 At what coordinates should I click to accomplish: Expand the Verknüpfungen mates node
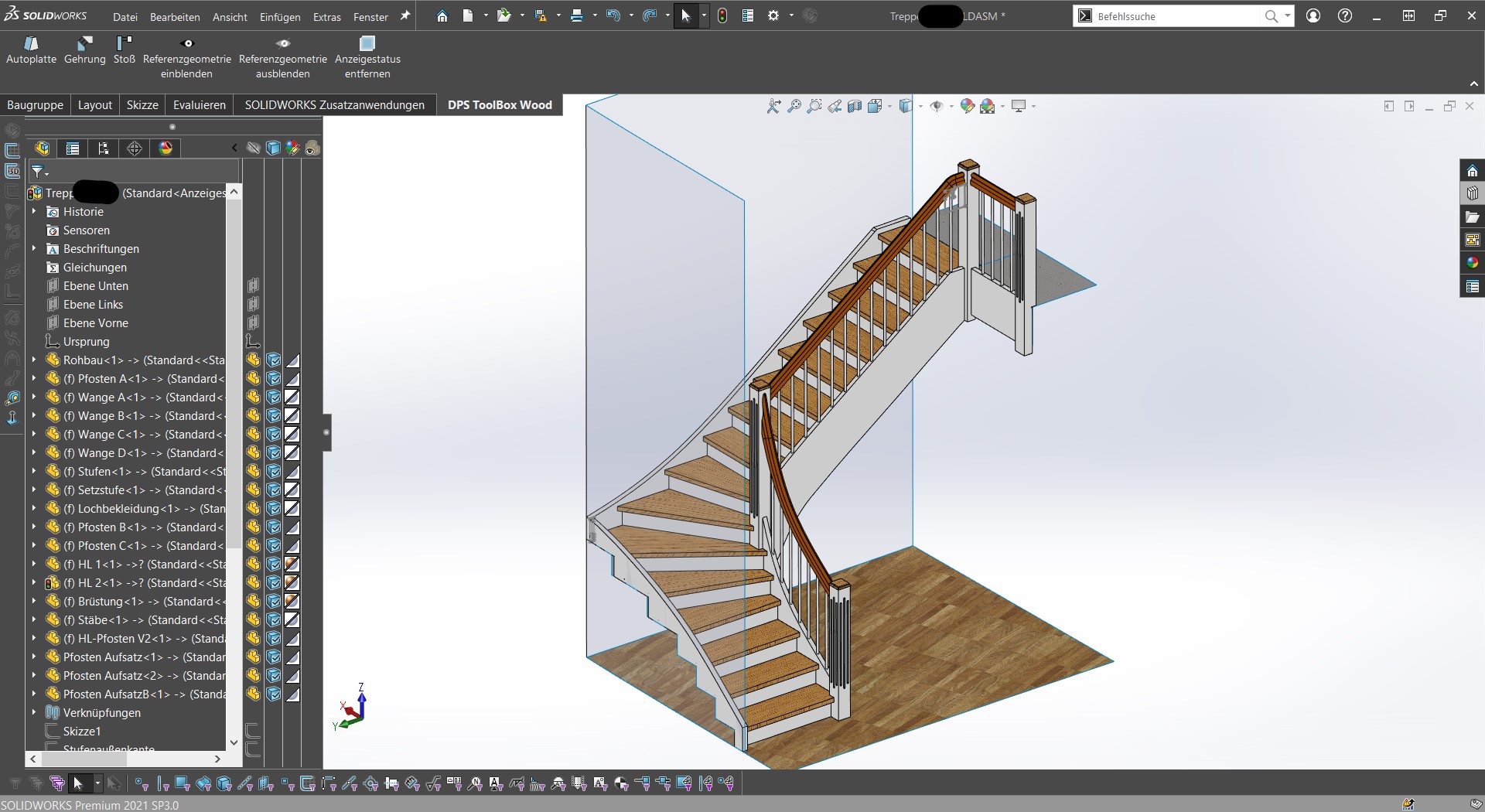click(x=34, y=712)
